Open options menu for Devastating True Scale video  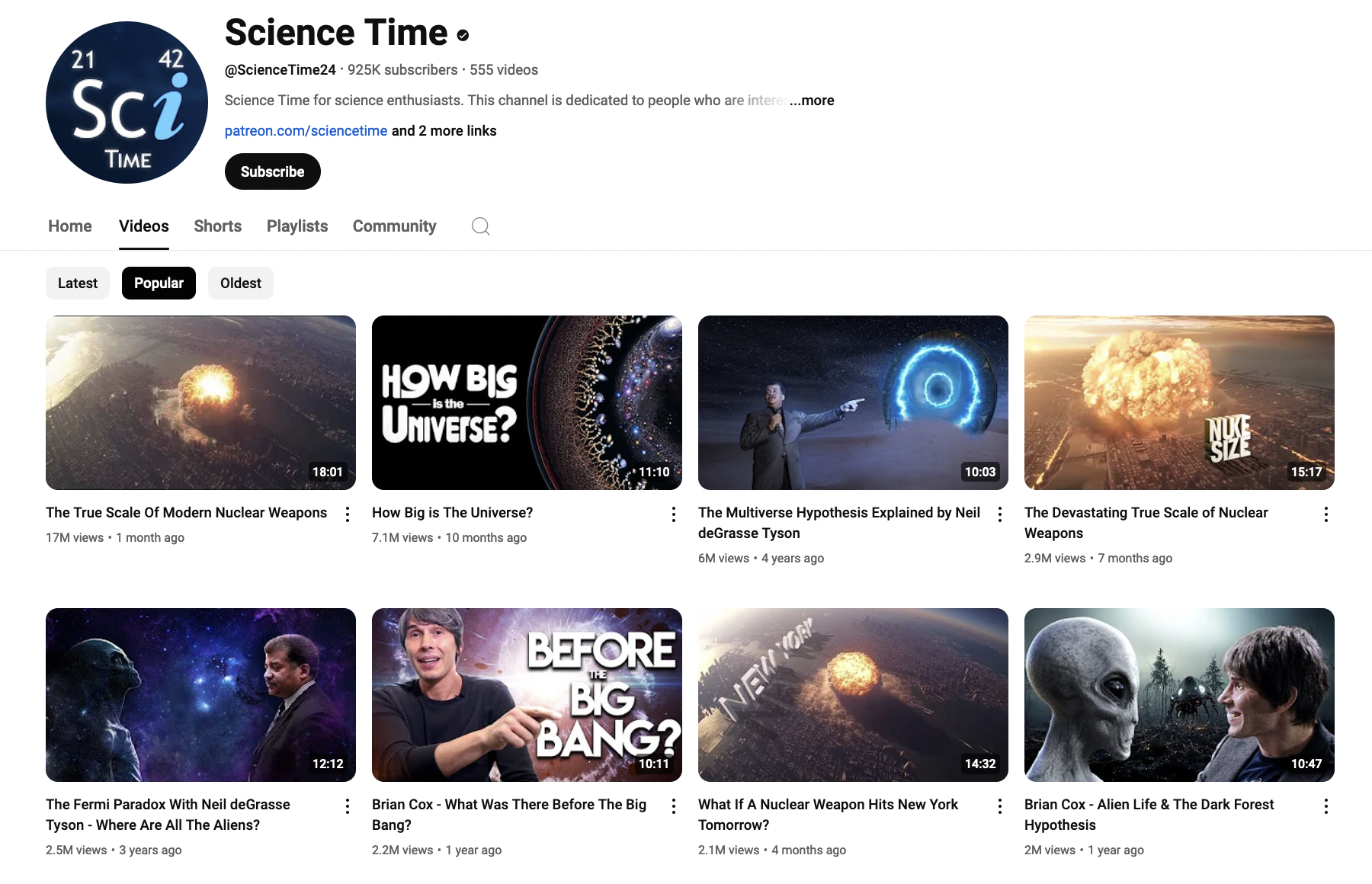(x=1326, y=514)
